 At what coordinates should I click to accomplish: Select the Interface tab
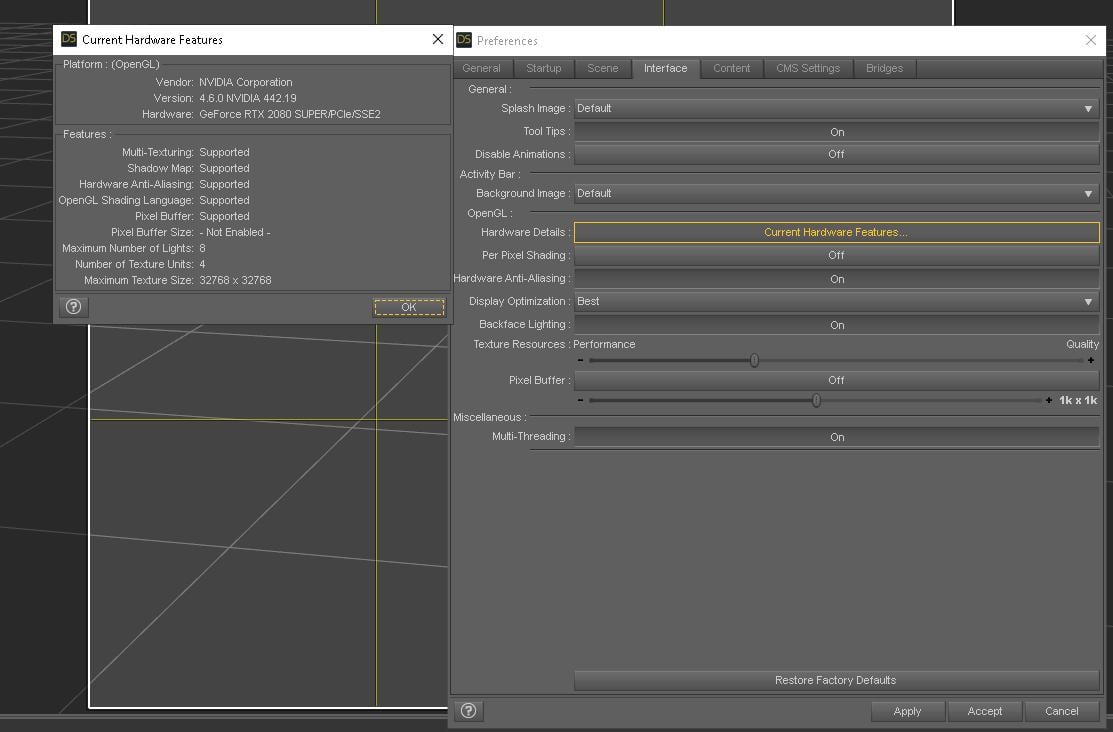click(x=665, y=68)
